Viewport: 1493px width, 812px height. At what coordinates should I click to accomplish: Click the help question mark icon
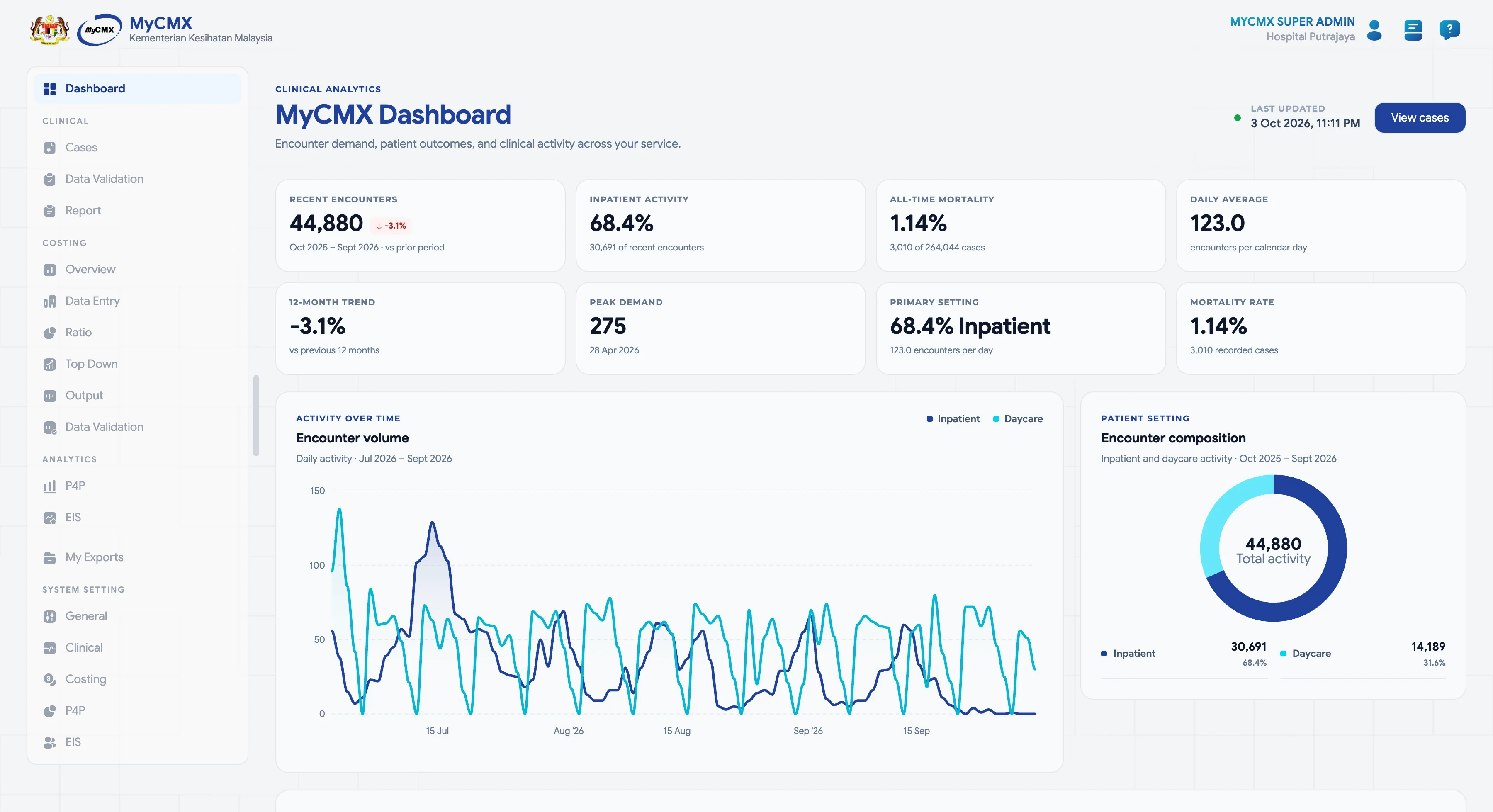click(1449, 29)
